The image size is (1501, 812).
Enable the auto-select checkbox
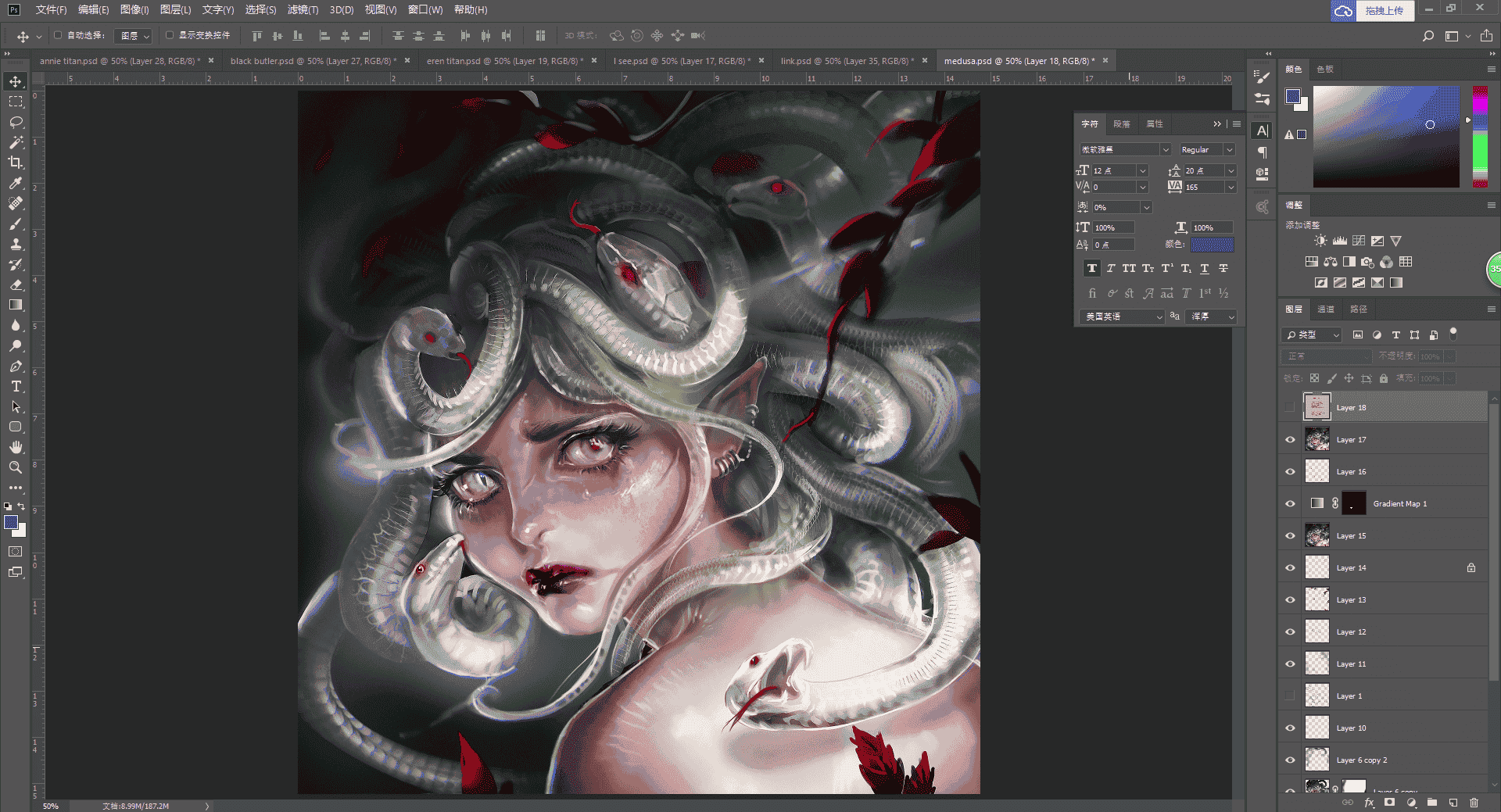[x=58, y=35]
